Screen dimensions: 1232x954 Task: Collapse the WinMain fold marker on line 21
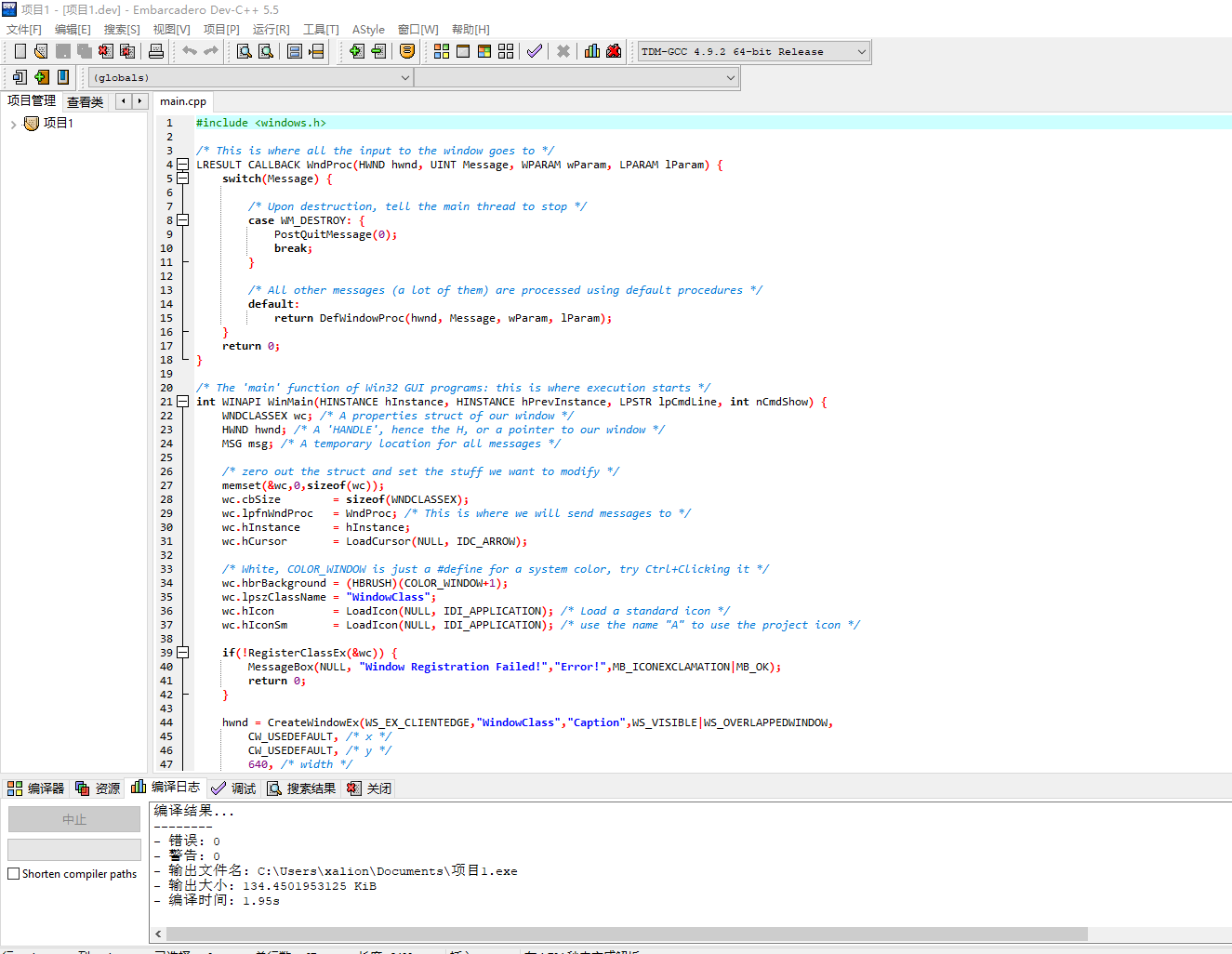[x=183, y=402]
